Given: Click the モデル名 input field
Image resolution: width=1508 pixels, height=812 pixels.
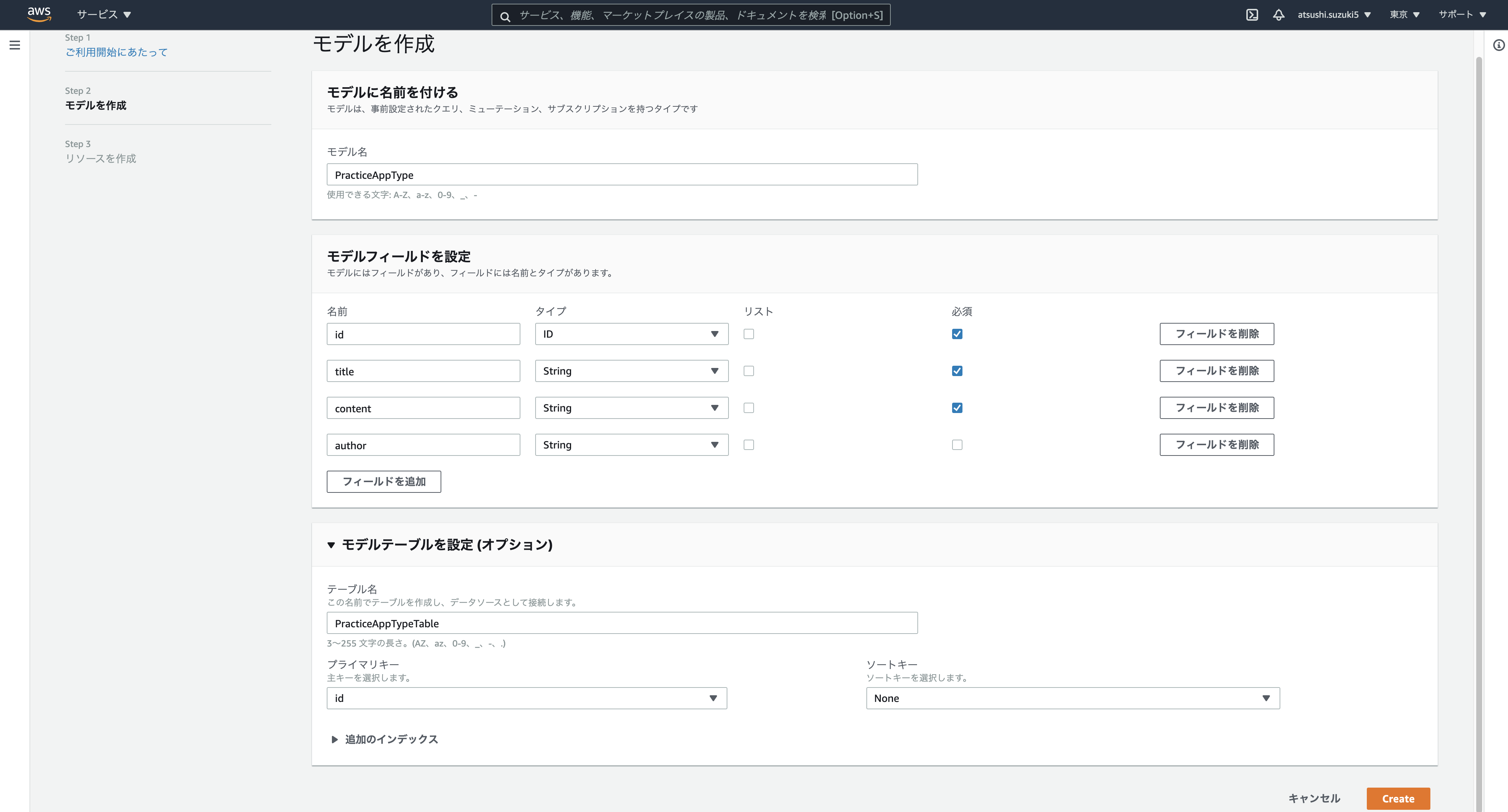Looking at the screenshot, I should (622, 175).
